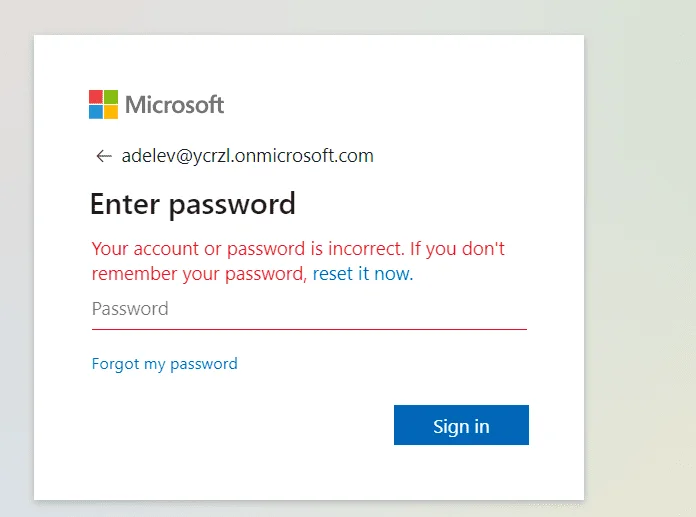Viewport: 696px width, 517px height.
Task: Click the green square of Microsoft logo
Action: (x=111, y=97)
